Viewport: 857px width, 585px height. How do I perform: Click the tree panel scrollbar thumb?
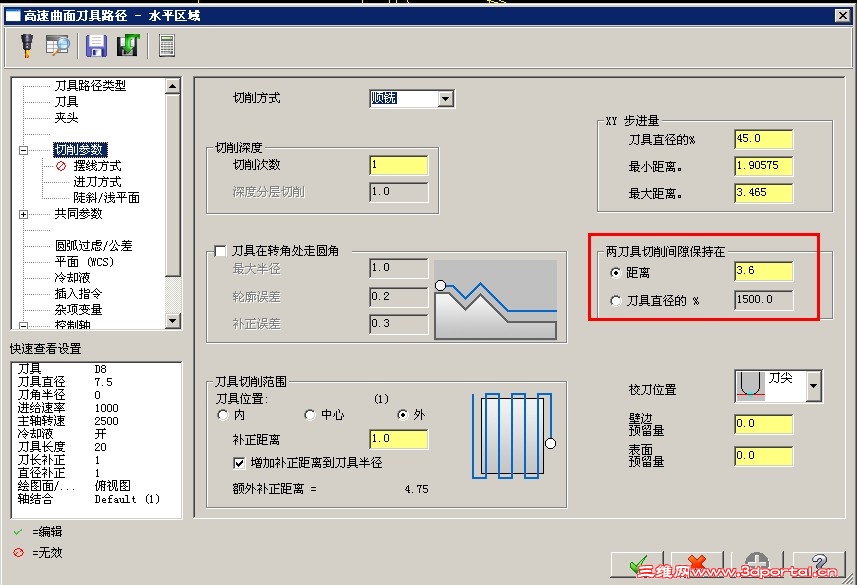click(173, 185)
